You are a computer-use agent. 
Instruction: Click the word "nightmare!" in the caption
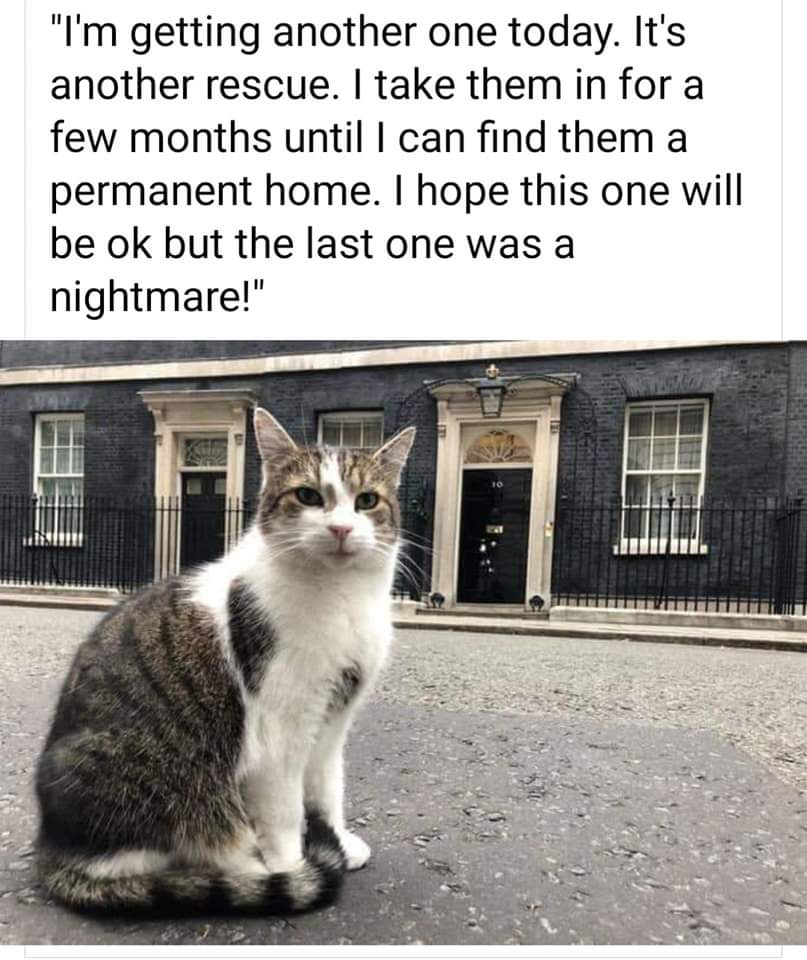coord(158,296)
